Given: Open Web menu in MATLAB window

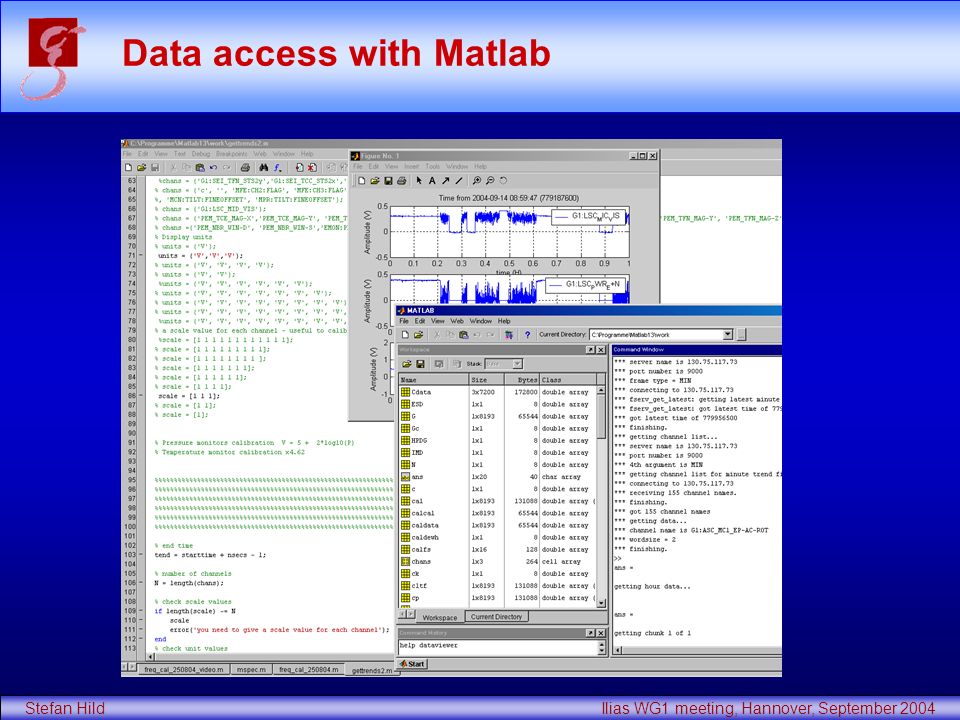Looking at the screenshot, I should 457,321.
